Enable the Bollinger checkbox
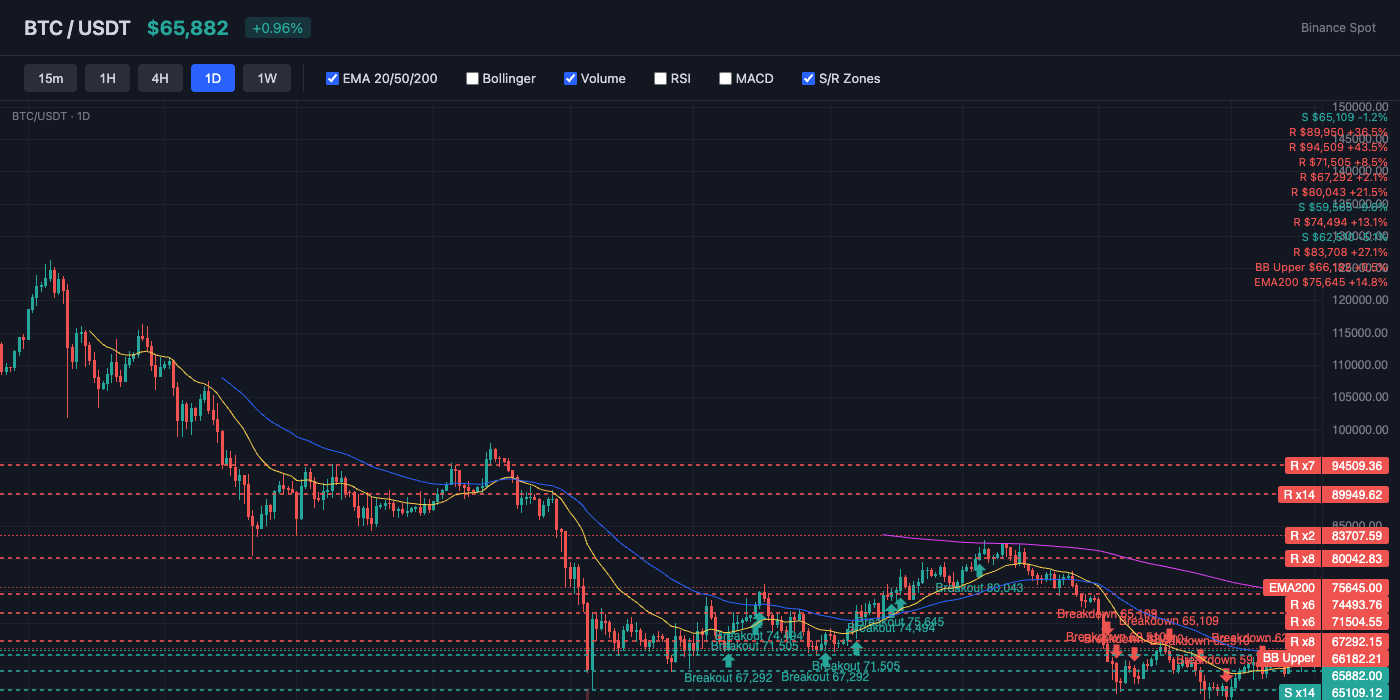The width and height of the screenshot is (1400, 700). (x=473, y=78)
